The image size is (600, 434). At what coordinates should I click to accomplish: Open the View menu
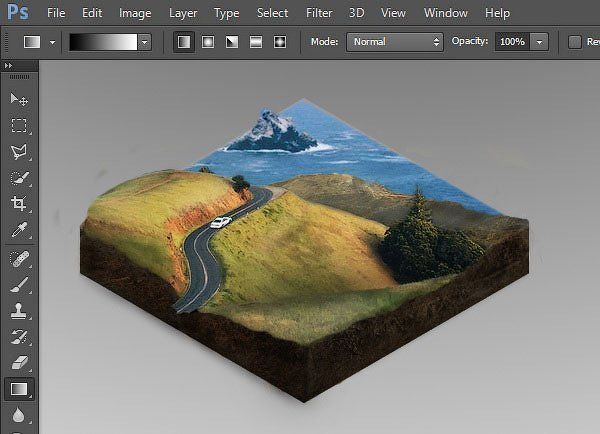point(393,13)
